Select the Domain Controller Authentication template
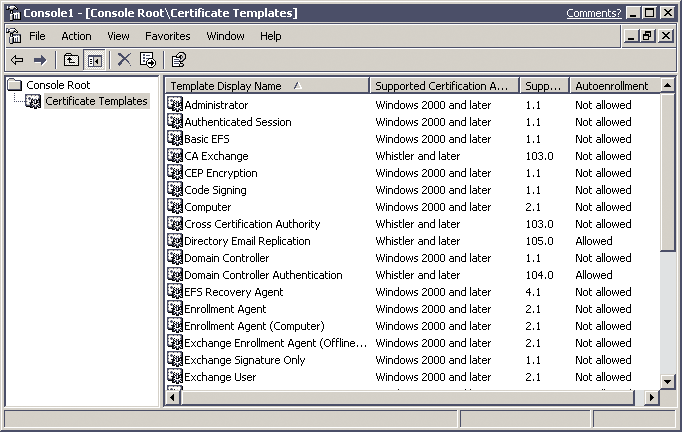The width and height of the screenshot is (682, 432). click(263, 275)
